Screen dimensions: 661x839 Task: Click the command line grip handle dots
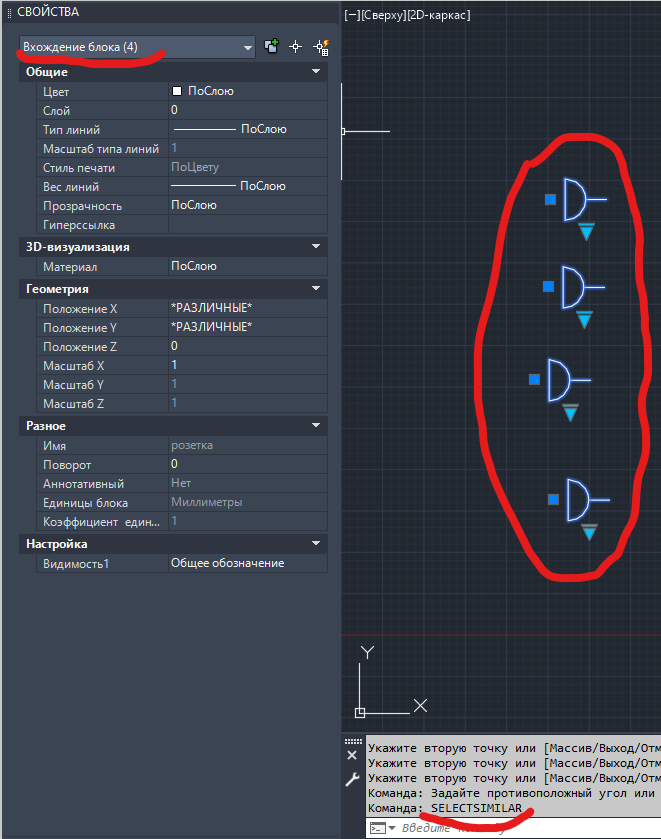353,741
